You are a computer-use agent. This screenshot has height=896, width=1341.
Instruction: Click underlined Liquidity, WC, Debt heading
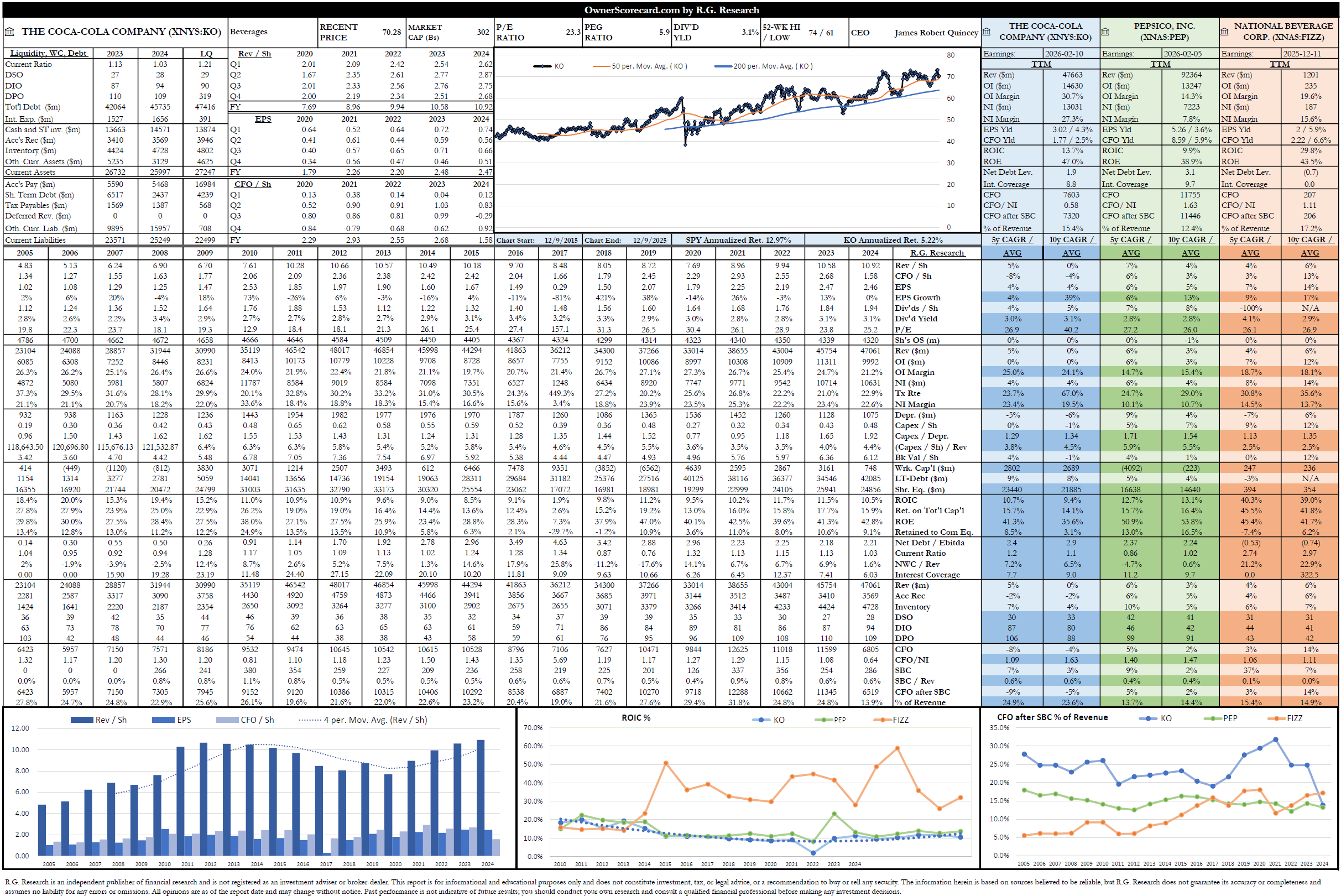pyautogui.click(x=49, y=54)
